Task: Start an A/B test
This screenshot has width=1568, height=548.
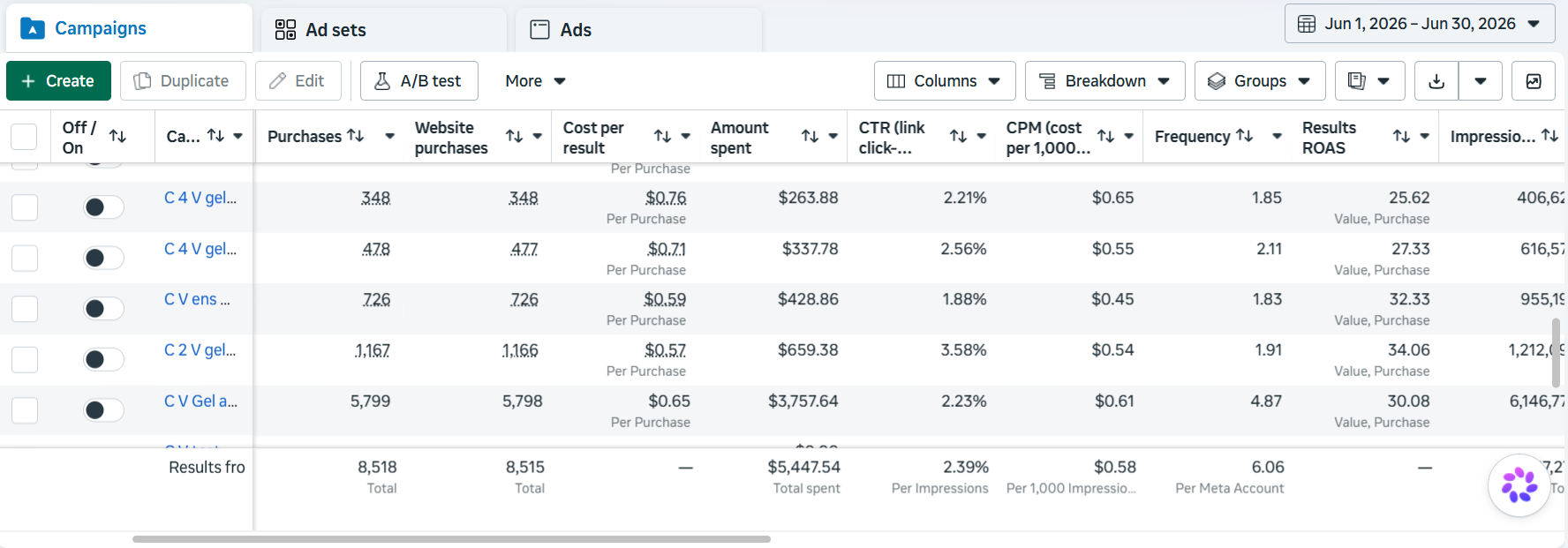Action: [419, 81]
